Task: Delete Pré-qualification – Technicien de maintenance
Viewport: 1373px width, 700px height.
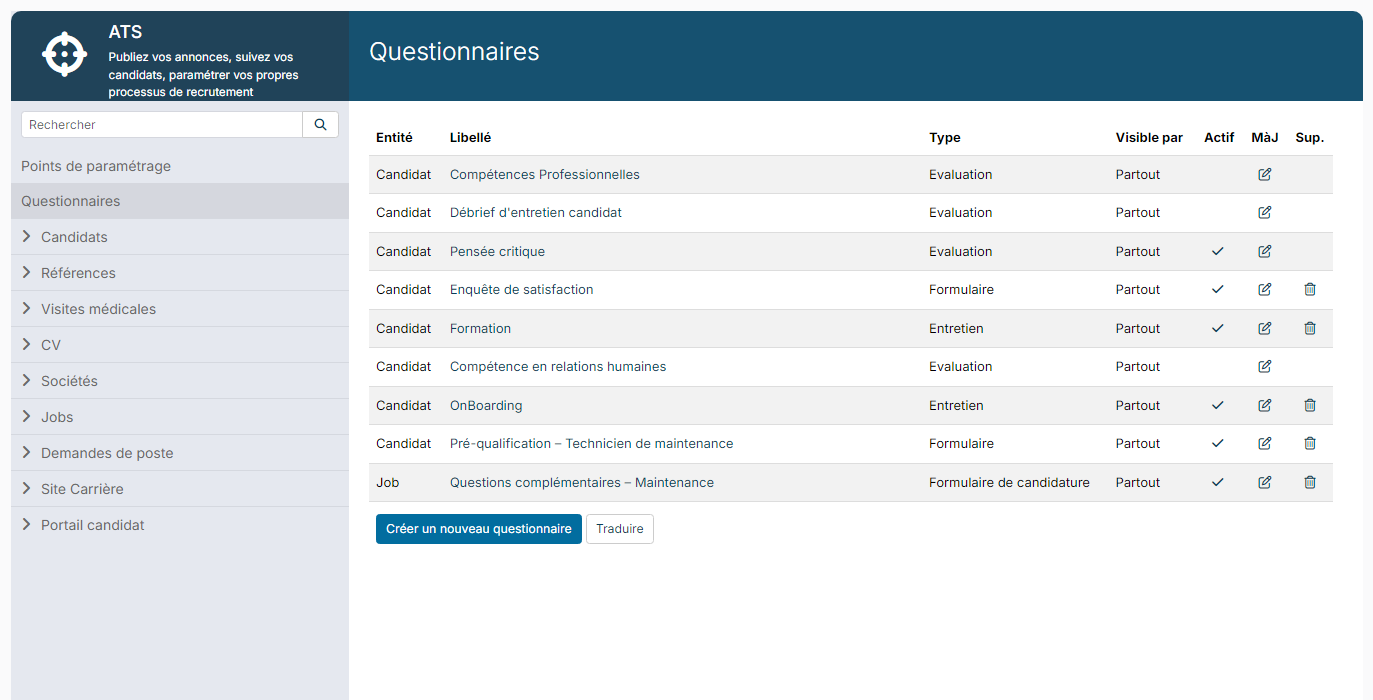Action: coord(1310,444)
